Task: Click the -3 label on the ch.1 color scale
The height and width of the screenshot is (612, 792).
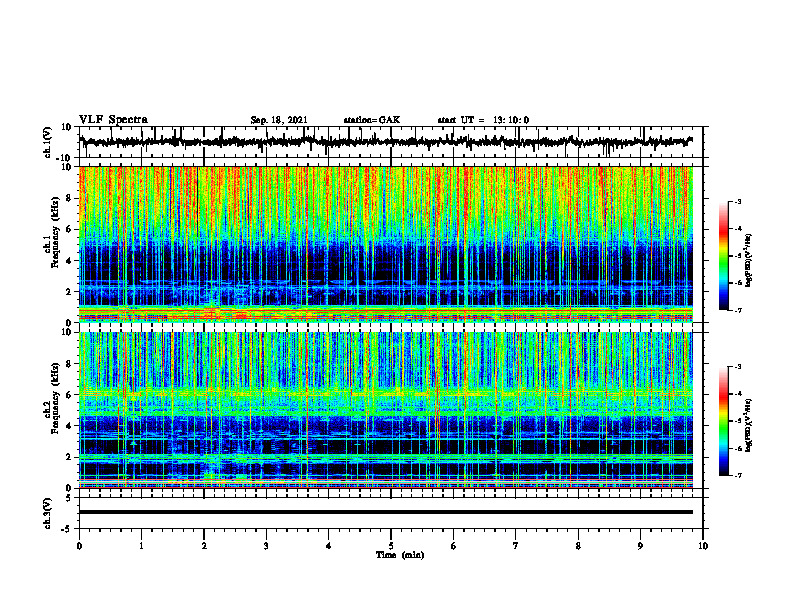Action: pyautogui.click(x=738, y=202)
